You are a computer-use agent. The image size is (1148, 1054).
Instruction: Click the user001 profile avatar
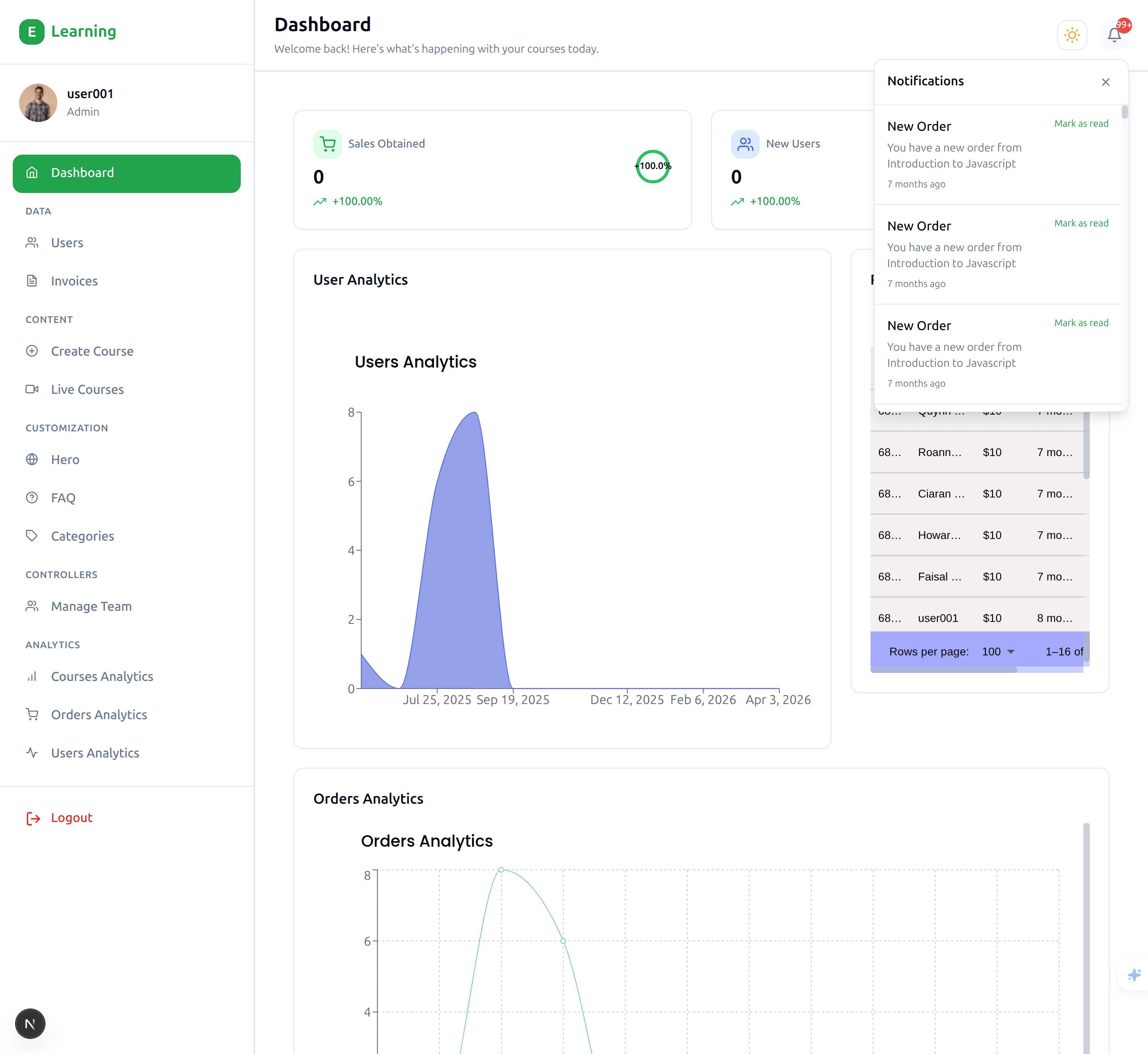click(38, 103)
